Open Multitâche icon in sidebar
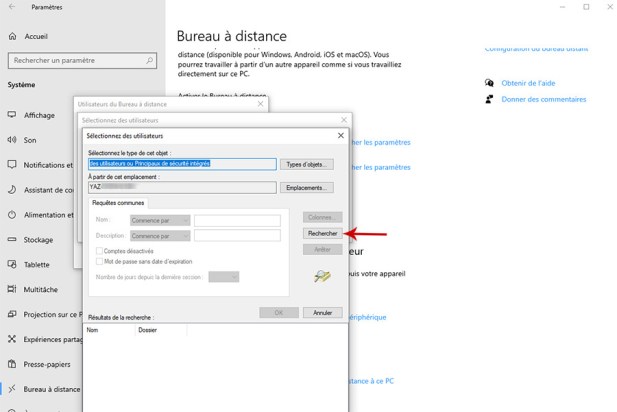 pyautogui.click(x=12, y=289)
